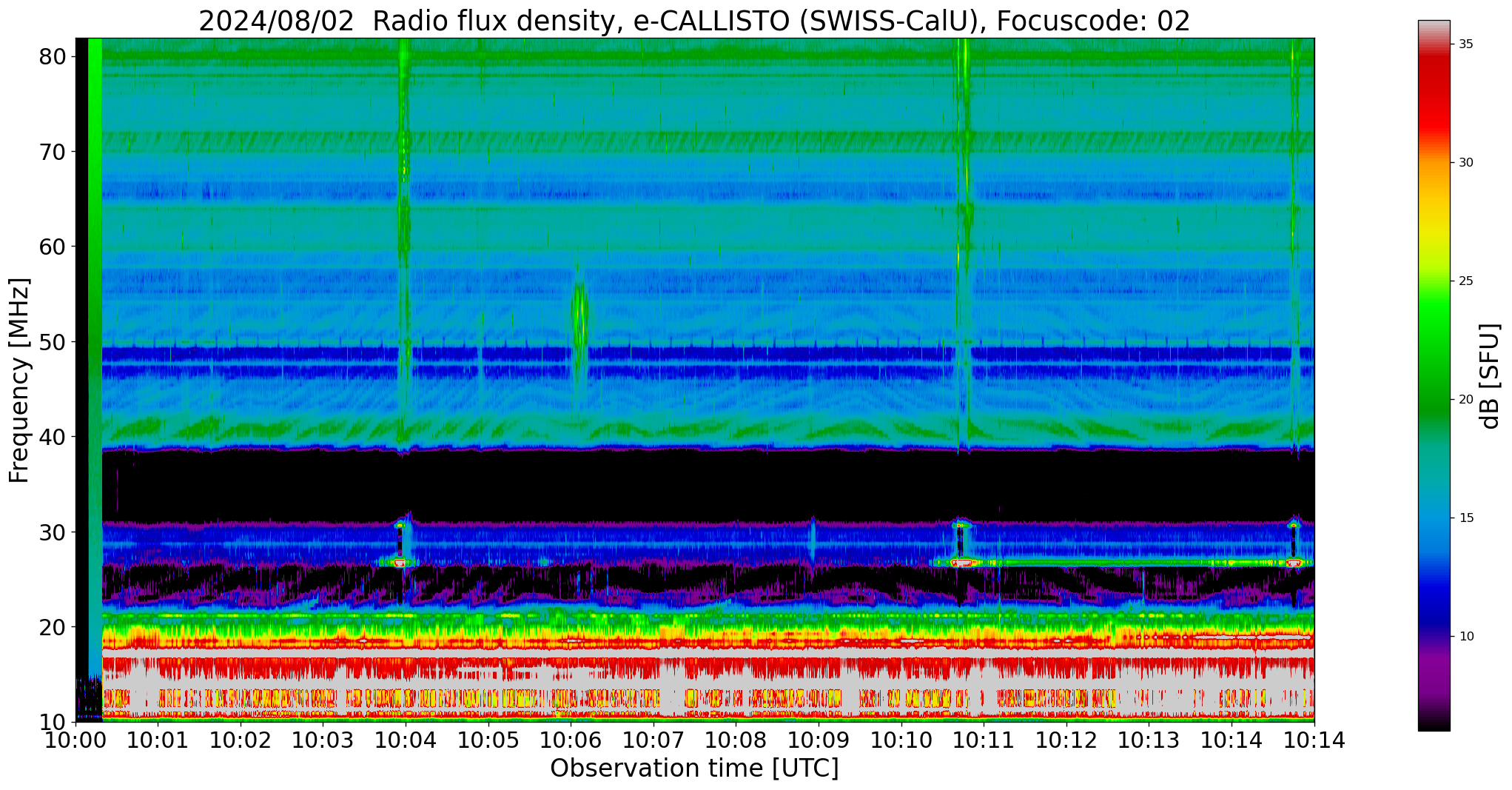
Task: Click the vertical burst near 10:04 at 70 MHz
Action: tap(403, 152)
